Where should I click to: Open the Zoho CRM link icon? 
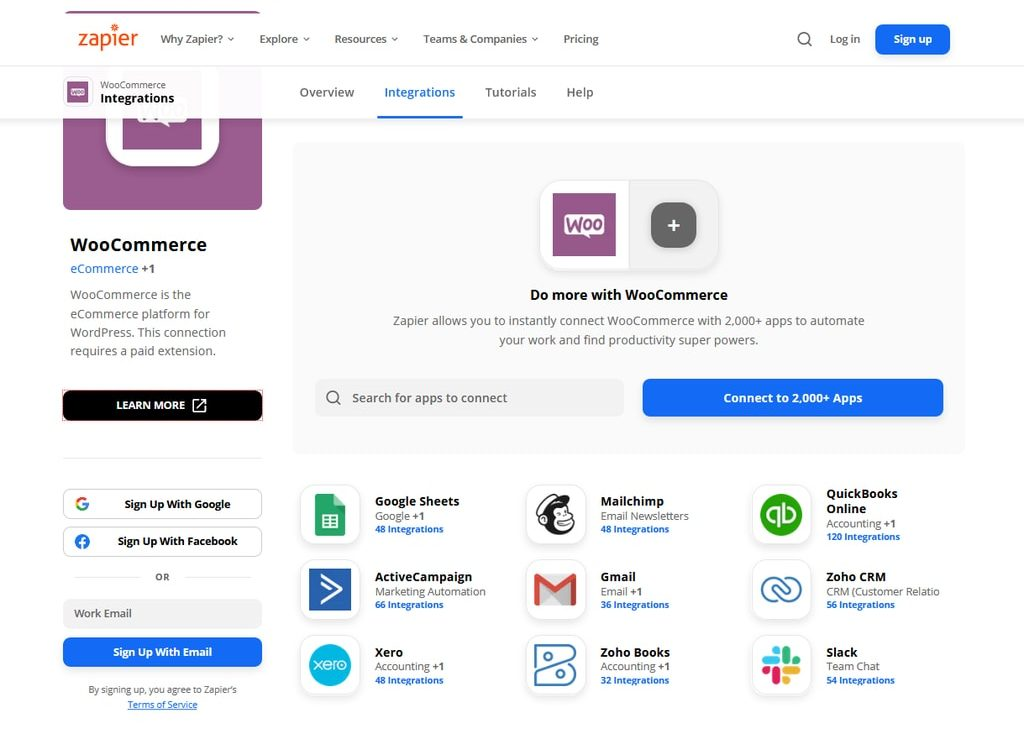(781, 590)
